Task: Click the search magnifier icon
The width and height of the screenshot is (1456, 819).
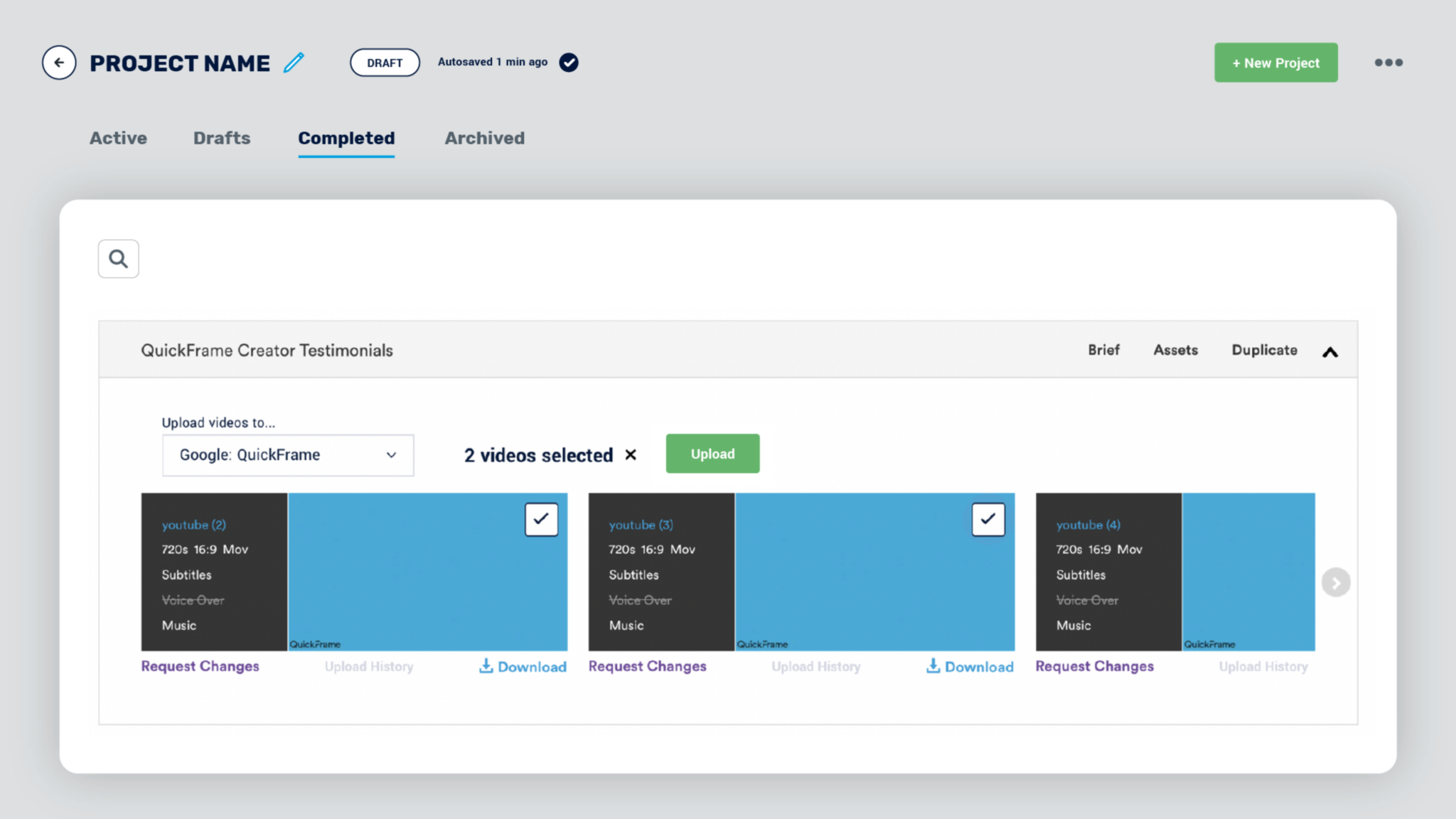Action: click(119, 259)
